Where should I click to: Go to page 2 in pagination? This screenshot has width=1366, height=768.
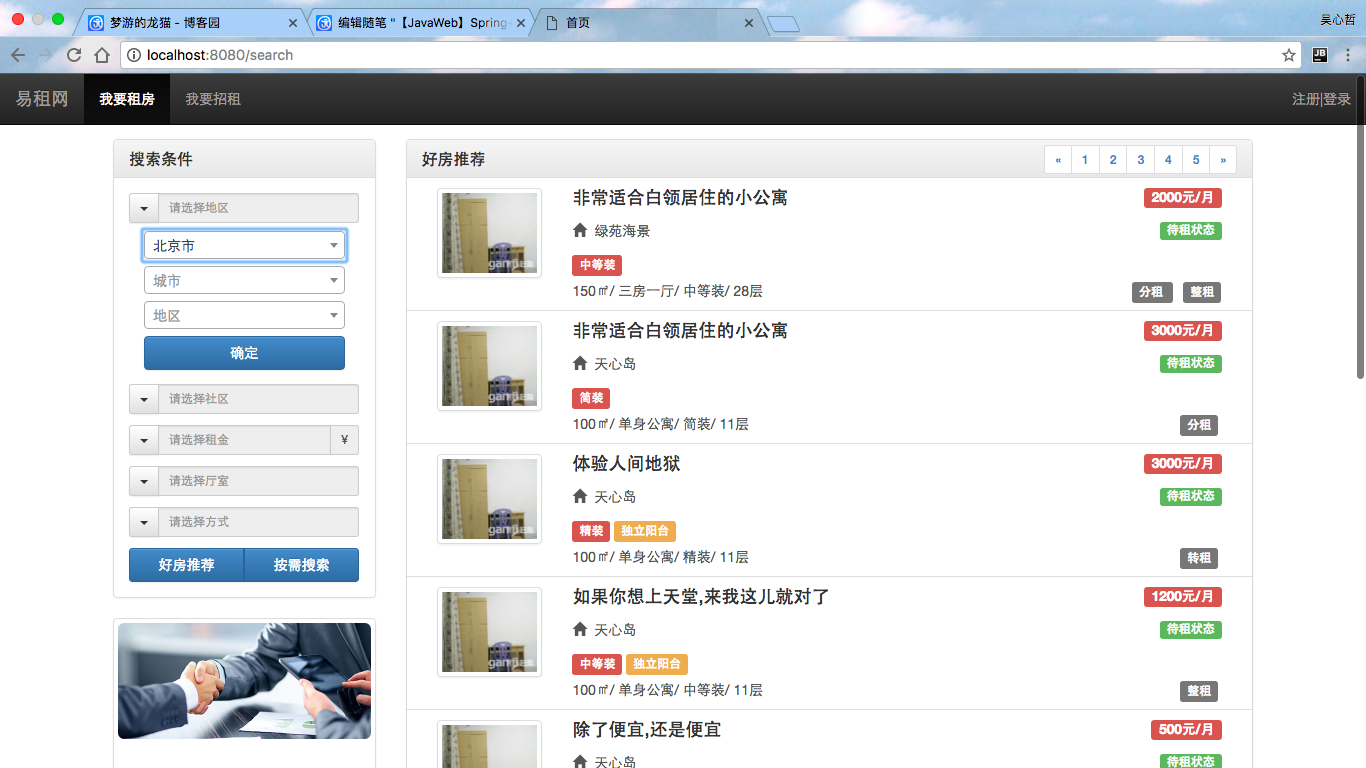(1113, 160)
